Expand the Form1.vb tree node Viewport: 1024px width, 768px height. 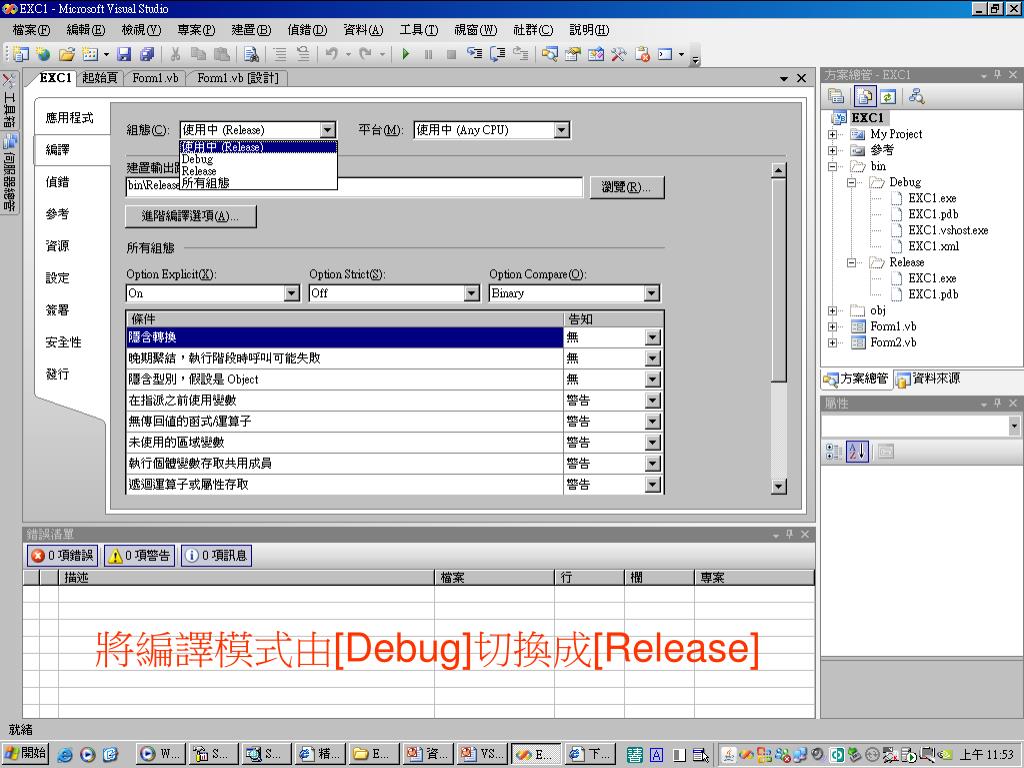pyautogui.click(x=833, y=327)
